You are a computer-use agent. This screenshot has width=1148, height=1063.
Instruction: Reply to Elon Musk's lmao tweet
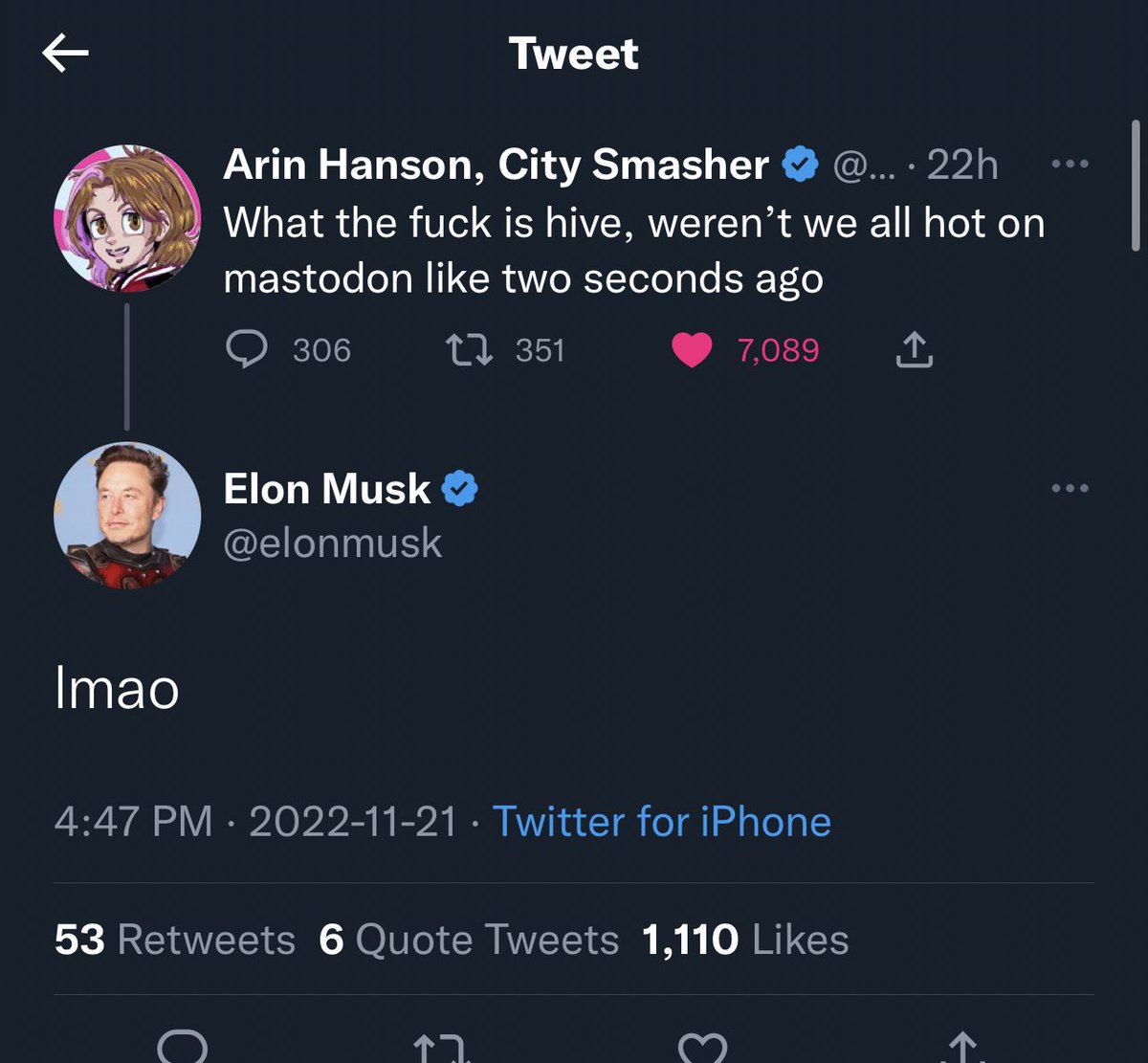click(182, 1047)
